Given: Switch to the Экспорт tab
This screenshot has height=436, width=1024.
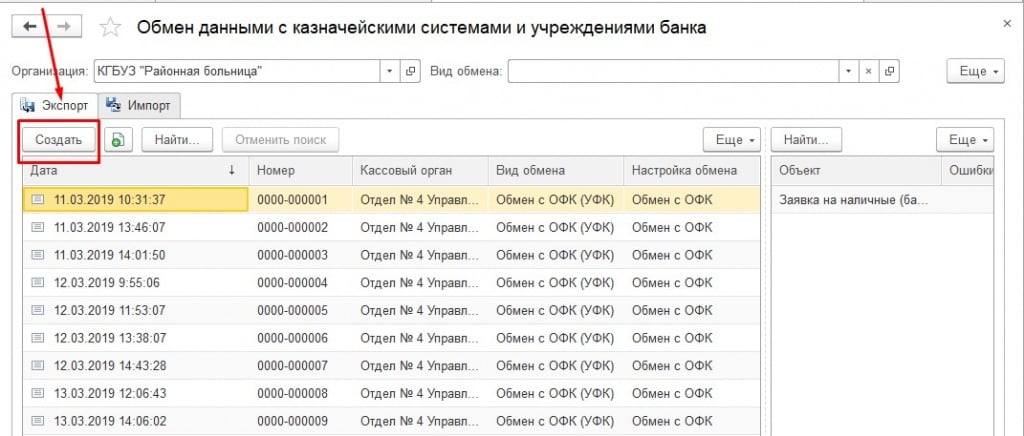Looking at the screenshot, I should (x=56, y=106).
